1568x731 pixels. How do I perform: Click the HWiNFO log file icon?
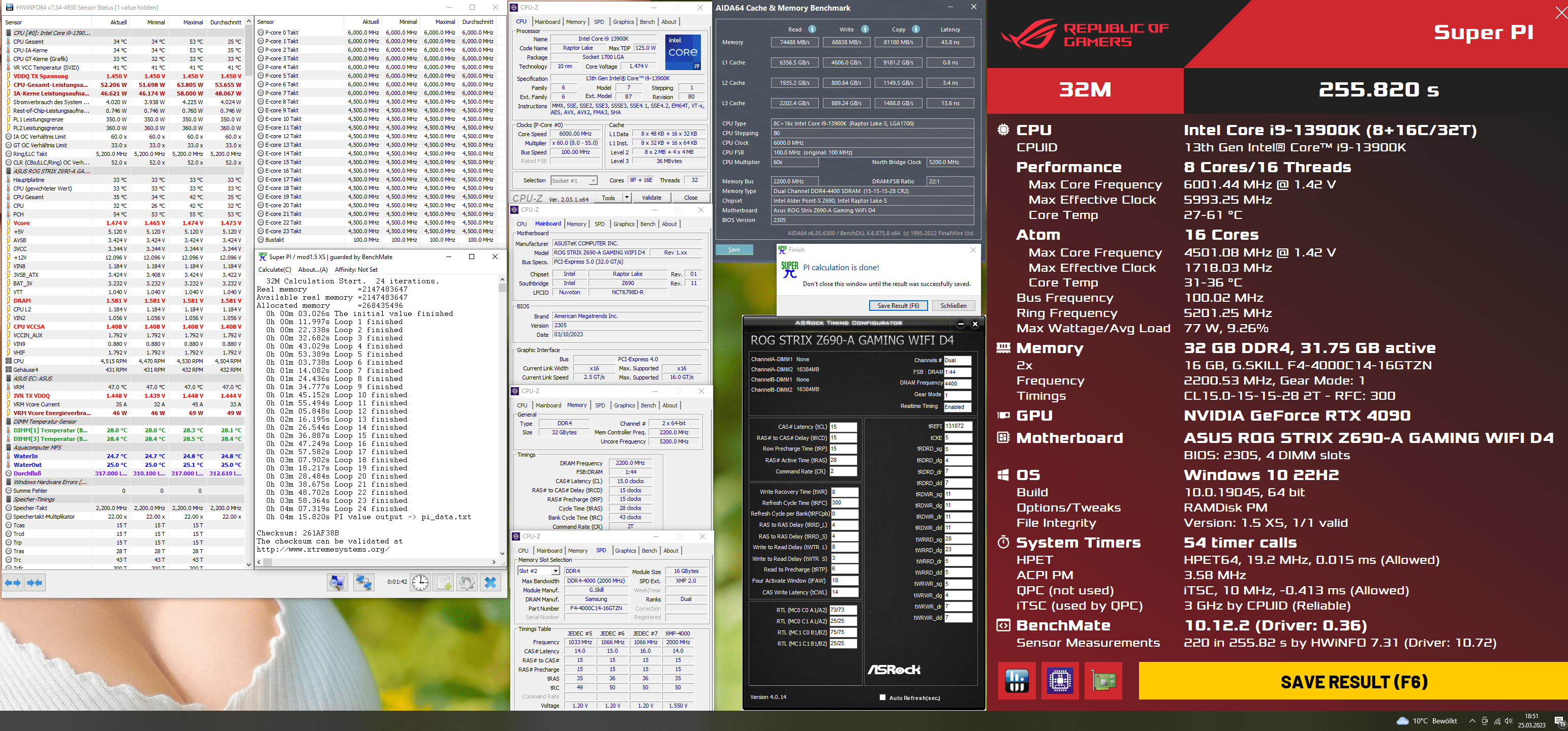tap(444, 583)
